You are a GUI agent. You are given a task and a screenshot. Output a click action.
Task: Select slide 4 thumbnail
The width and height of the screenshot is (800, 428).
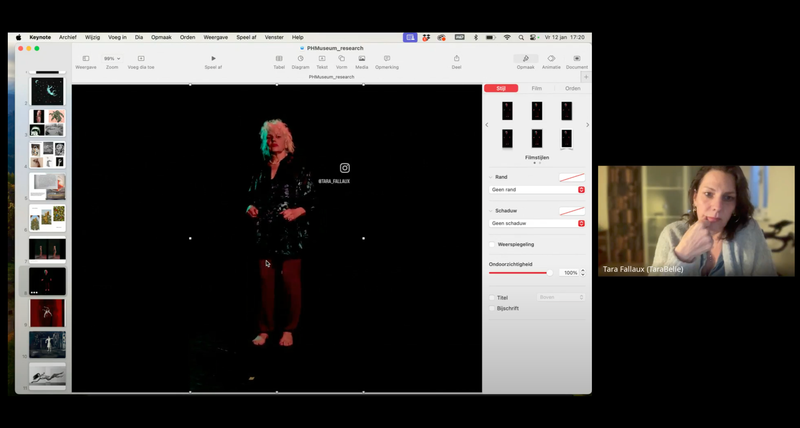click(47, 155)
